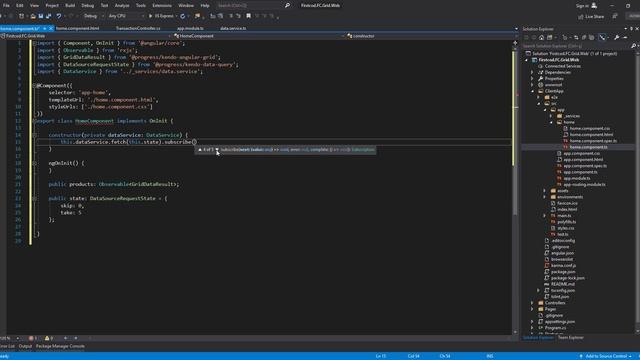Select home.component.spec.ts in Solution Explorer
Viewport: 640px width, 360px height.
(x=593, y=141)
